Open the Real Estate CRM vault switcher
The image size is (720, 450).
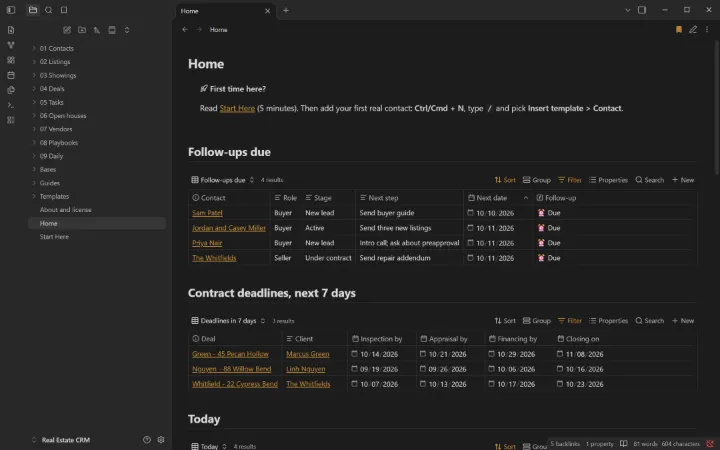tap(61, 440)
